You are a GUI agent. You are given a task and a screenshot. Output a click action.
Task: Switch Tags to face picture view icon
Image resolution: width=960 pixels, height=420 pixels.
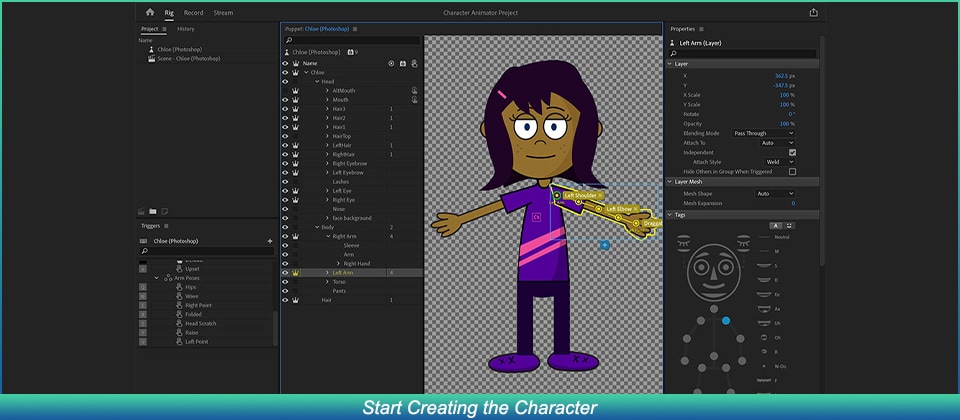pyautogui.click(x=789, y=225)
